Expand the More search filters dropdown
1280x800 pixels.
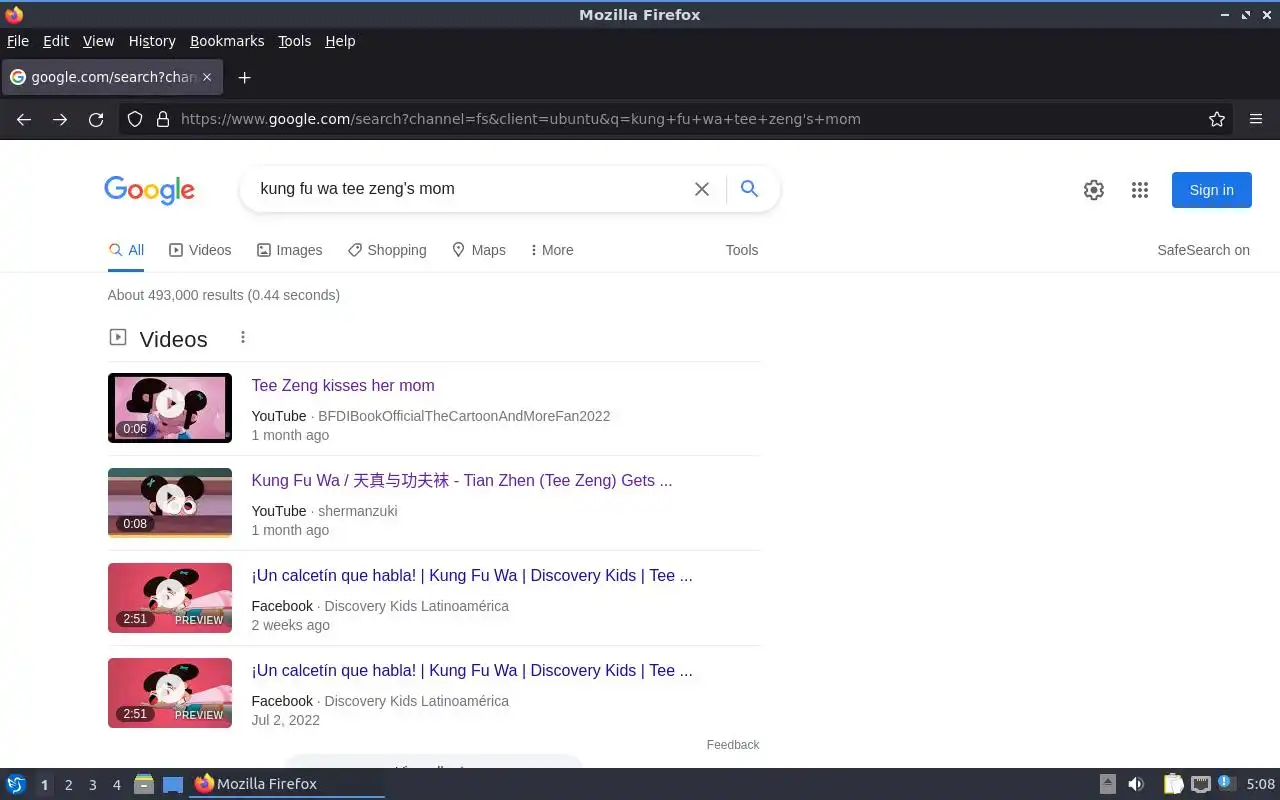tap(551, 250)
